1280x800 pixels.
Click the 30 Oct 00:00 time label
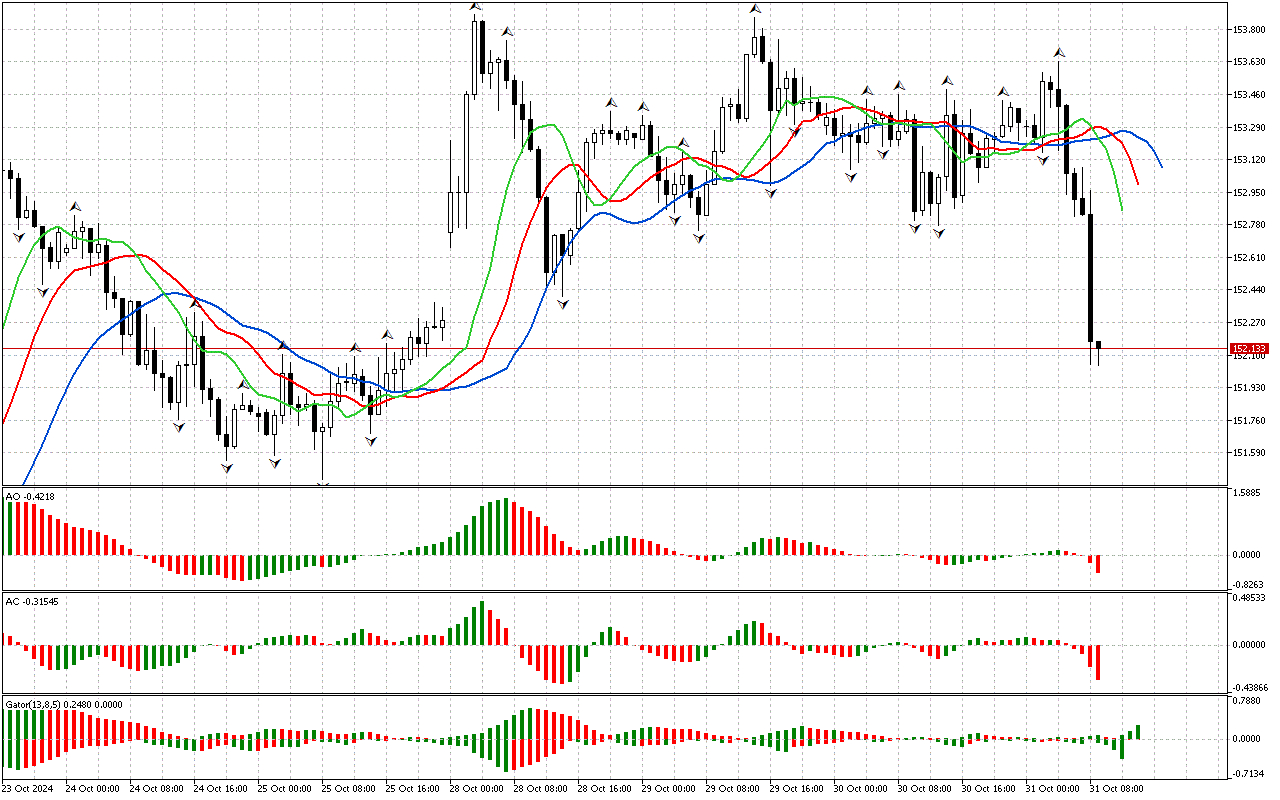(x=861, y=789)
